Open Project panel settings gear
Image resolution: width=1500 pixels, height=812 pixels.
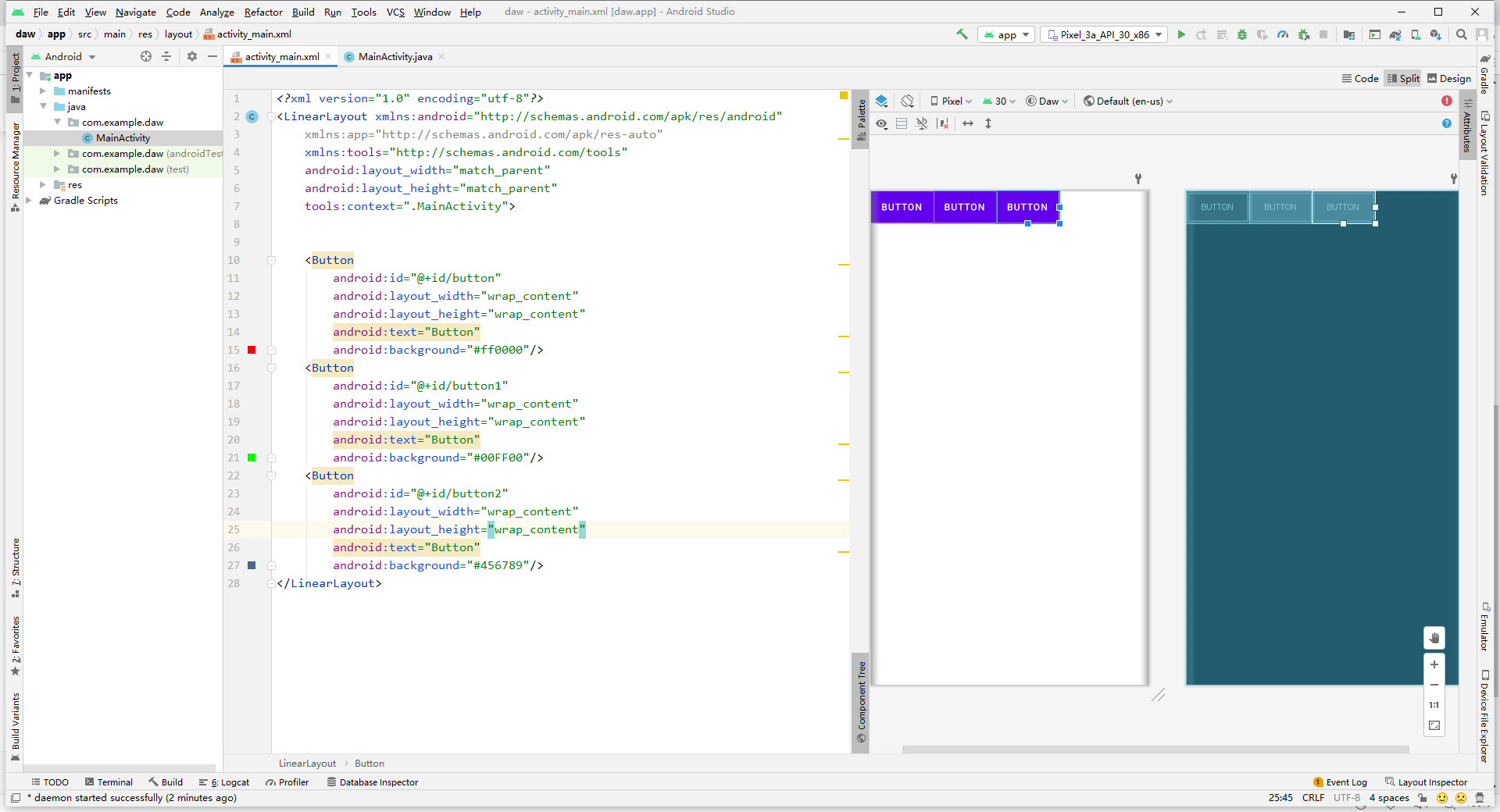pyautogui.click(x=192, y=56)
